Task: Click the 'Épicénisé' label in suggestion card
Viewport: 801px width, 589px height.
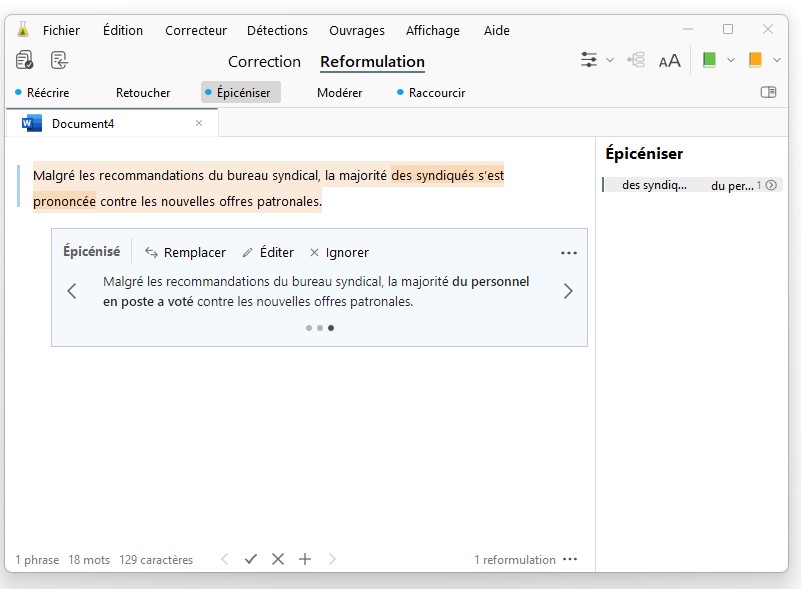Action: point(91,251)
